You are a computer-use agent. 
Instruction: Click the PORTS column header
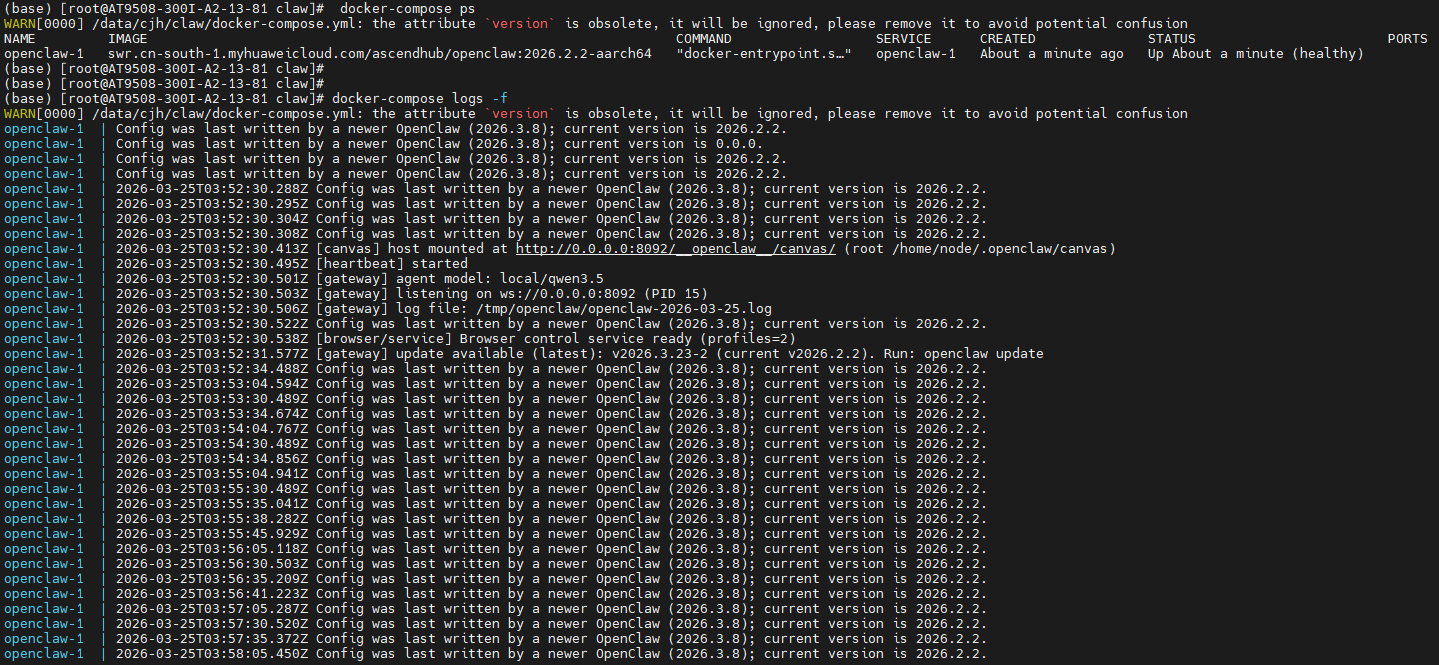click(x=1408, y=39)
